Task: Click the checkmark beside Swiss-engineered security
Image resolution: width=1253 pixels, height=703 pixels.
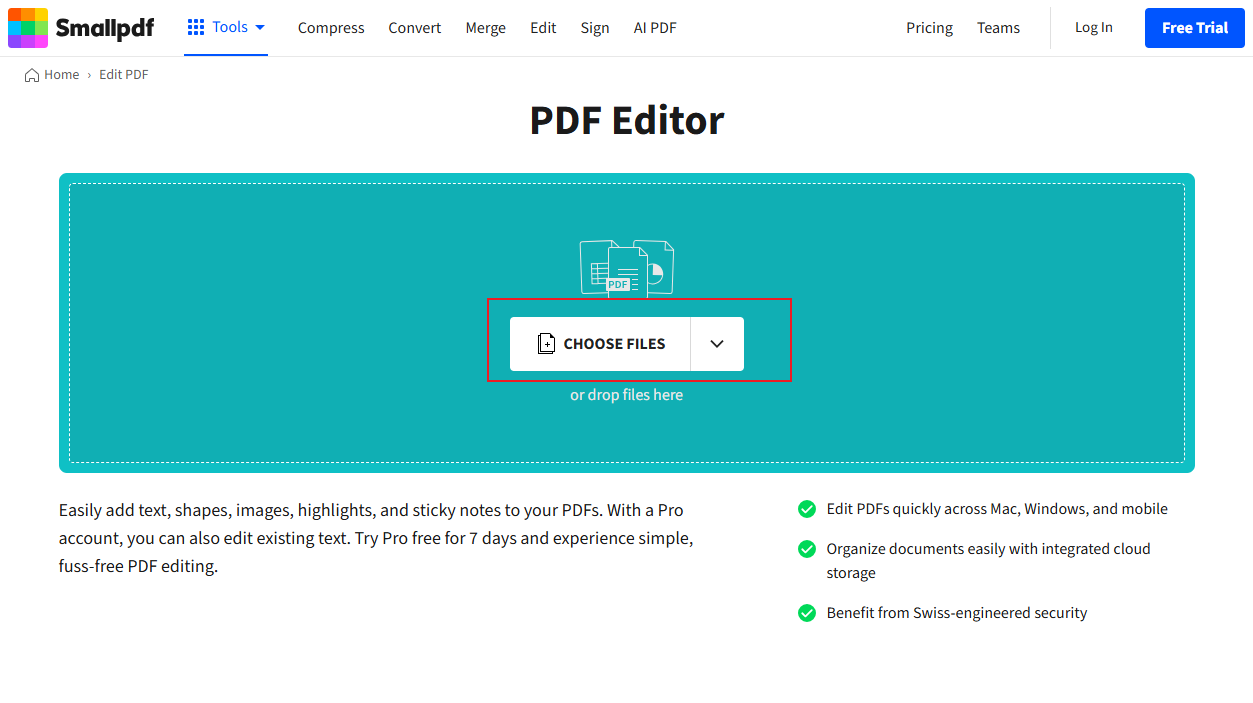Action: [x=807, y=613]
